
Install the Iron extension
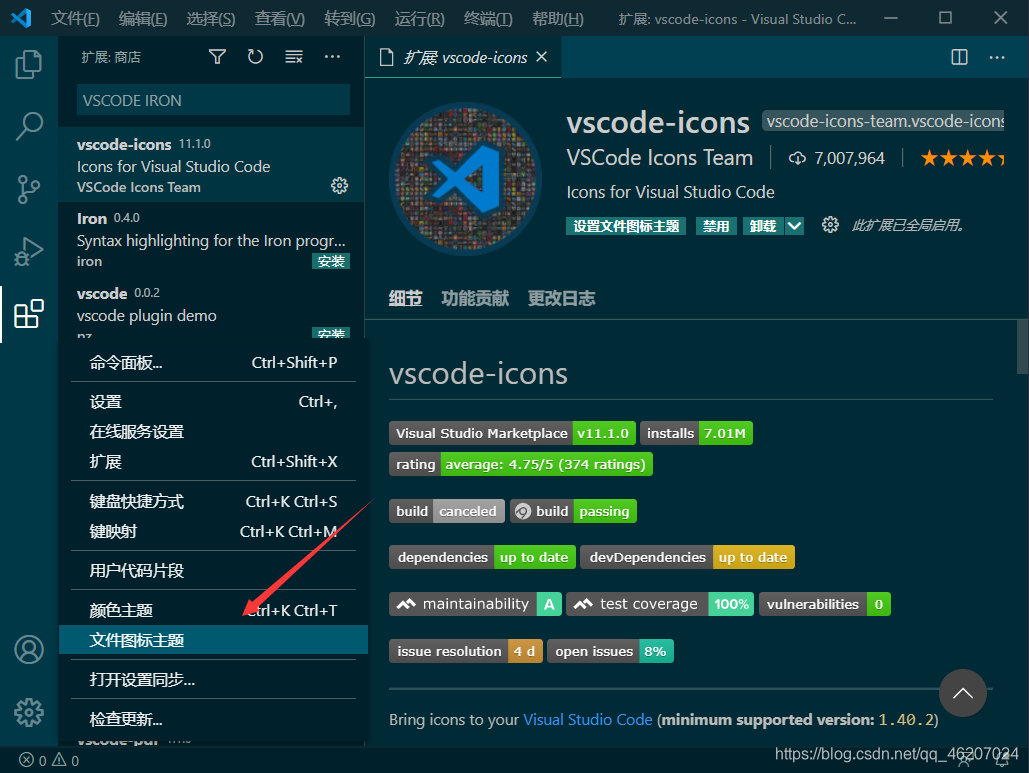(331, 261)
